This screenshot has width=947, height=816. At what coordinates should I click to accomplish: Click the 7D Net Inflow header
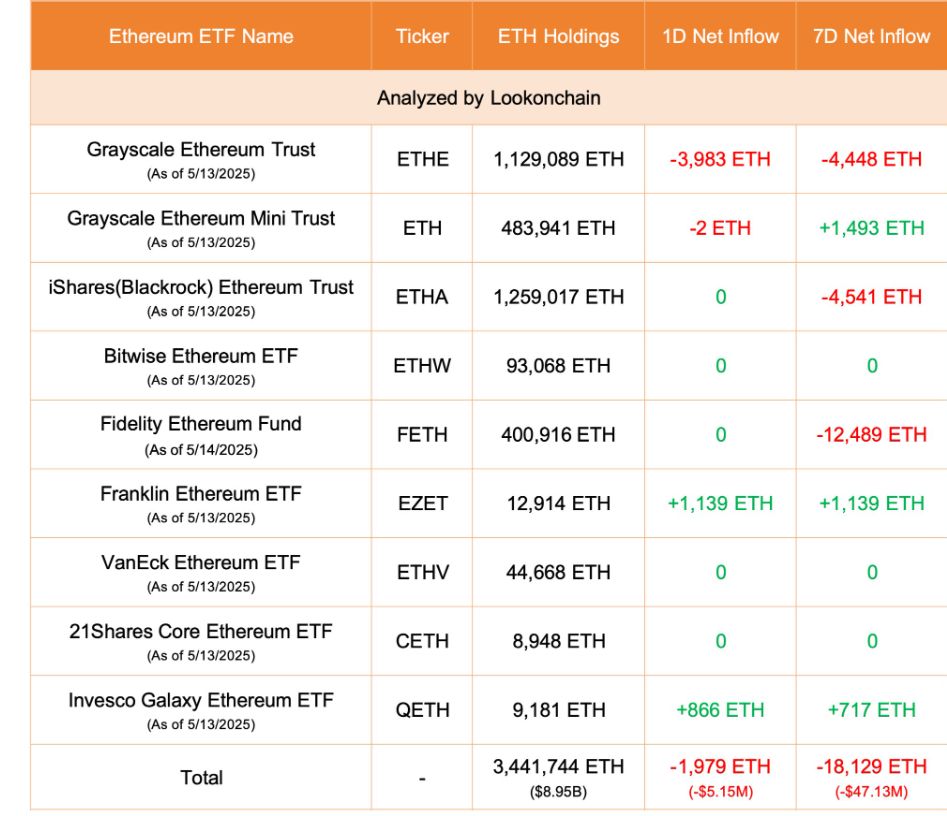click(x=871, y=36)
